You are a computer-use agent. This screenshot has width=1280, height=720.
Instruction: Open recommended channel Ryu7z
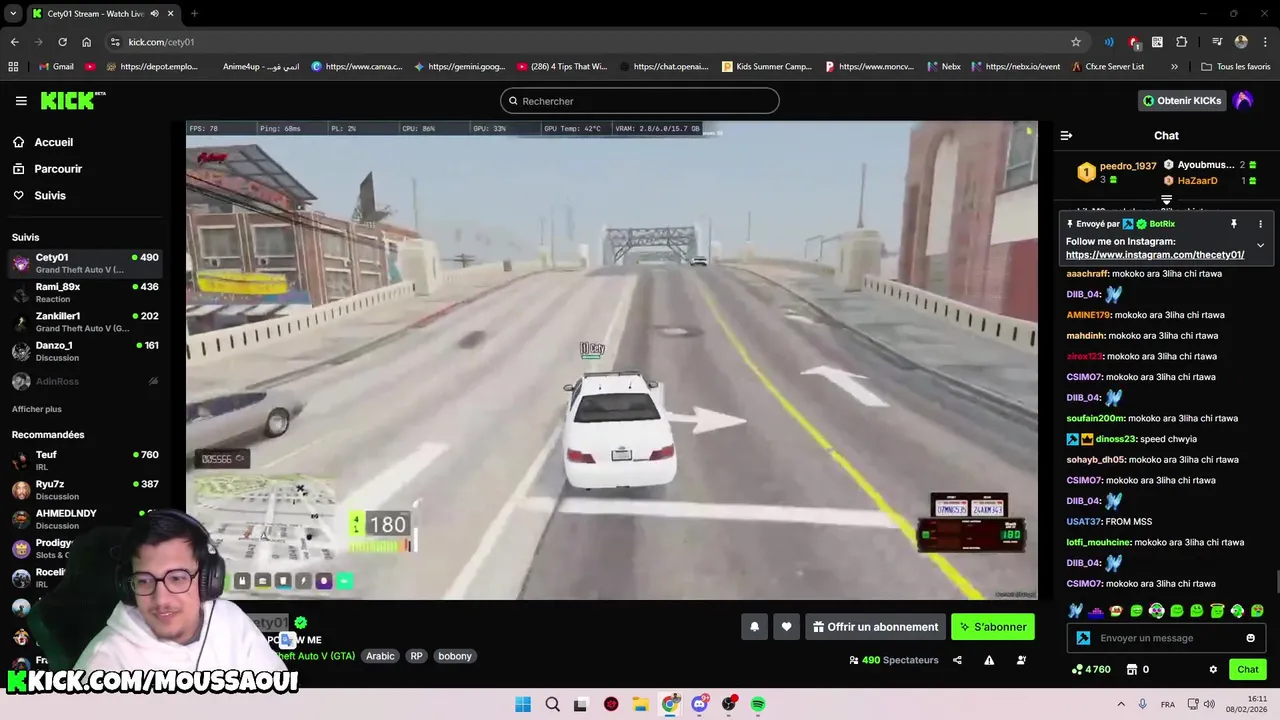coord(85,490)
